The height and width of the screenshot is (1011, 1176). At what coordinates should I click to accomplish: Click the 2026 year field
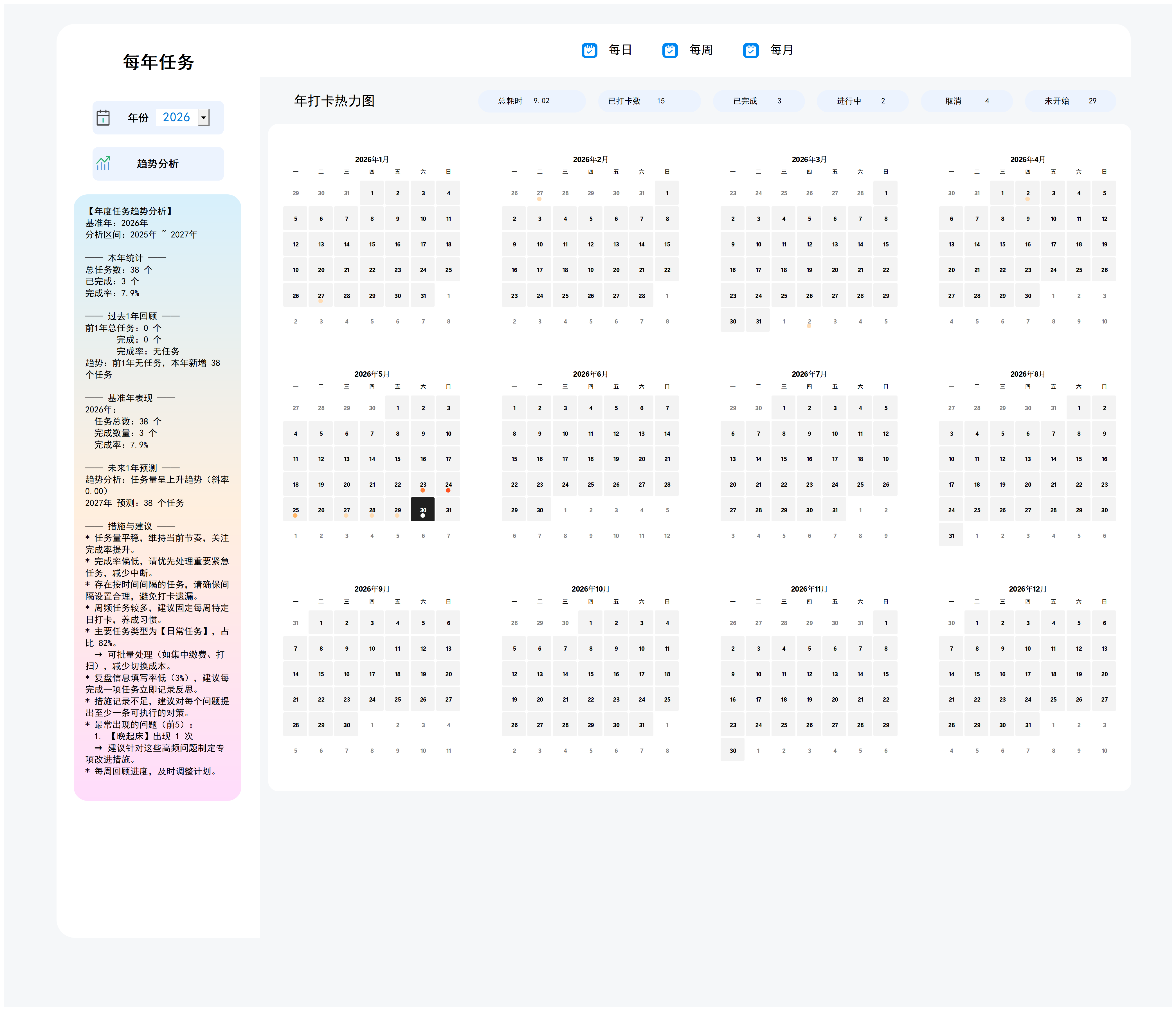[177, 118]
